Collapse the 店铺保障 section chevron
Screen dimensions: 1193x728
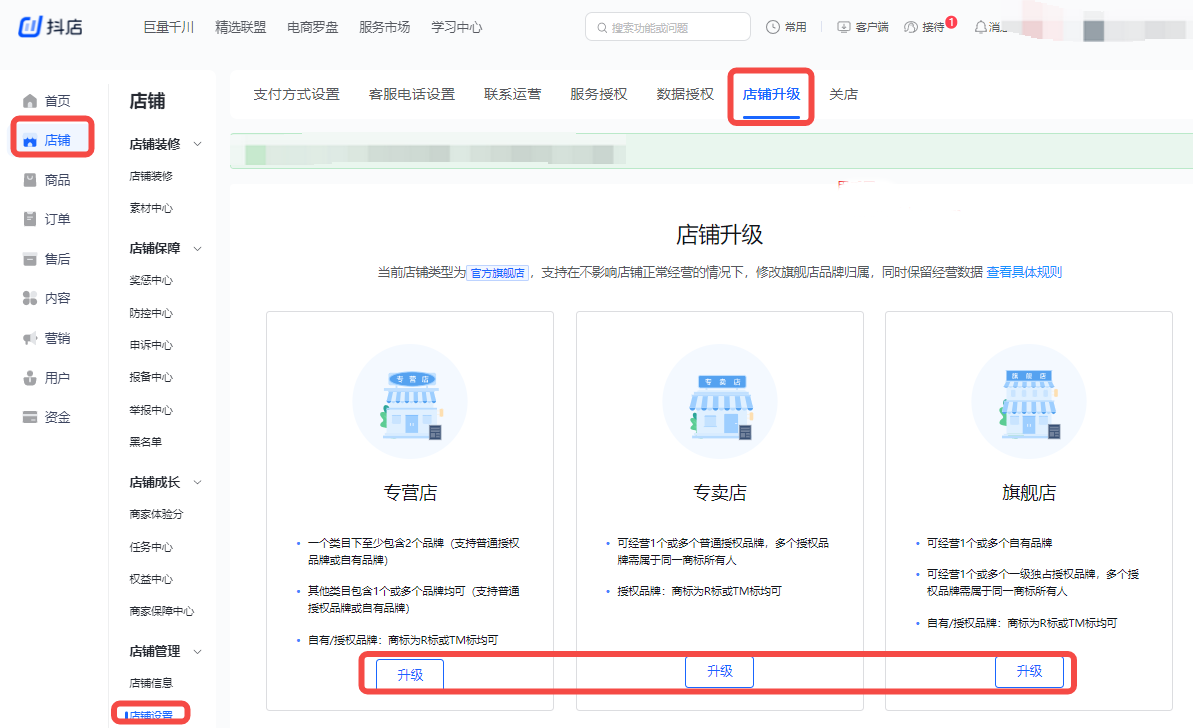(197, 248)
